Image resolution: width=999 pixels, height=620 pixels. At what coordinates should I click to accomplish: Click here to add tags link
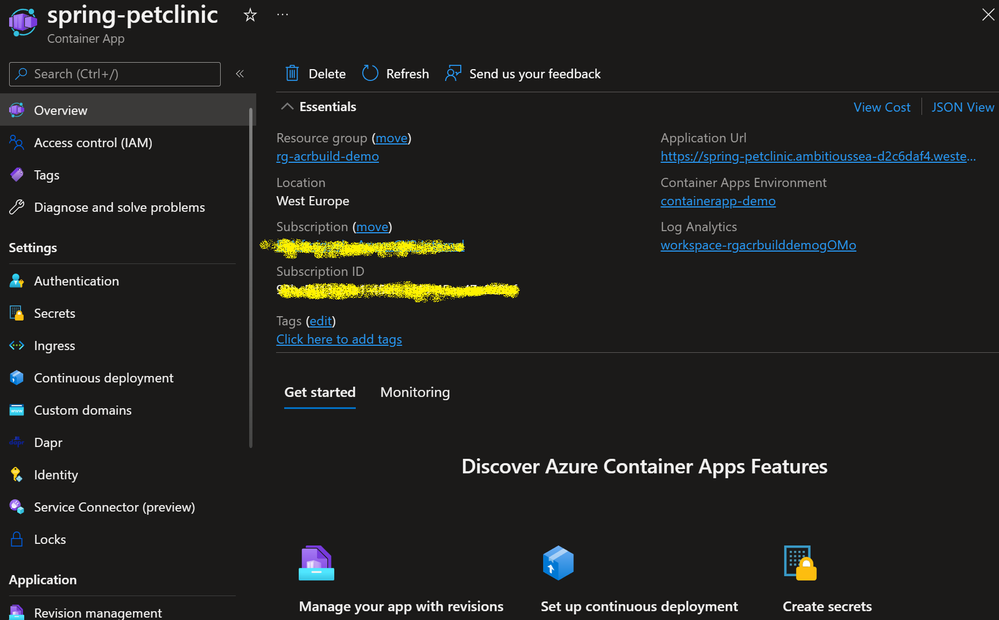339,340
